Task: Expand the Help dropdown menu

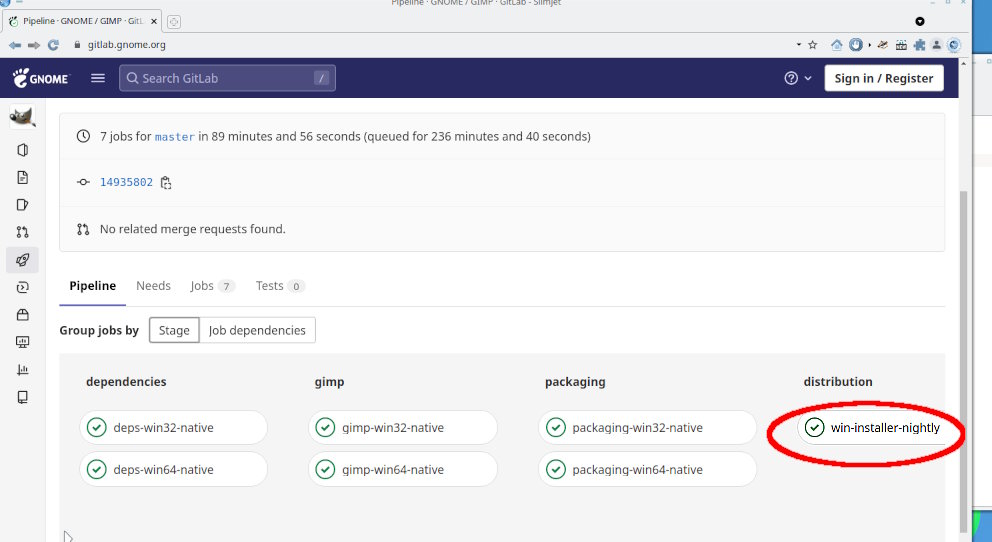Action: [798, 78]
